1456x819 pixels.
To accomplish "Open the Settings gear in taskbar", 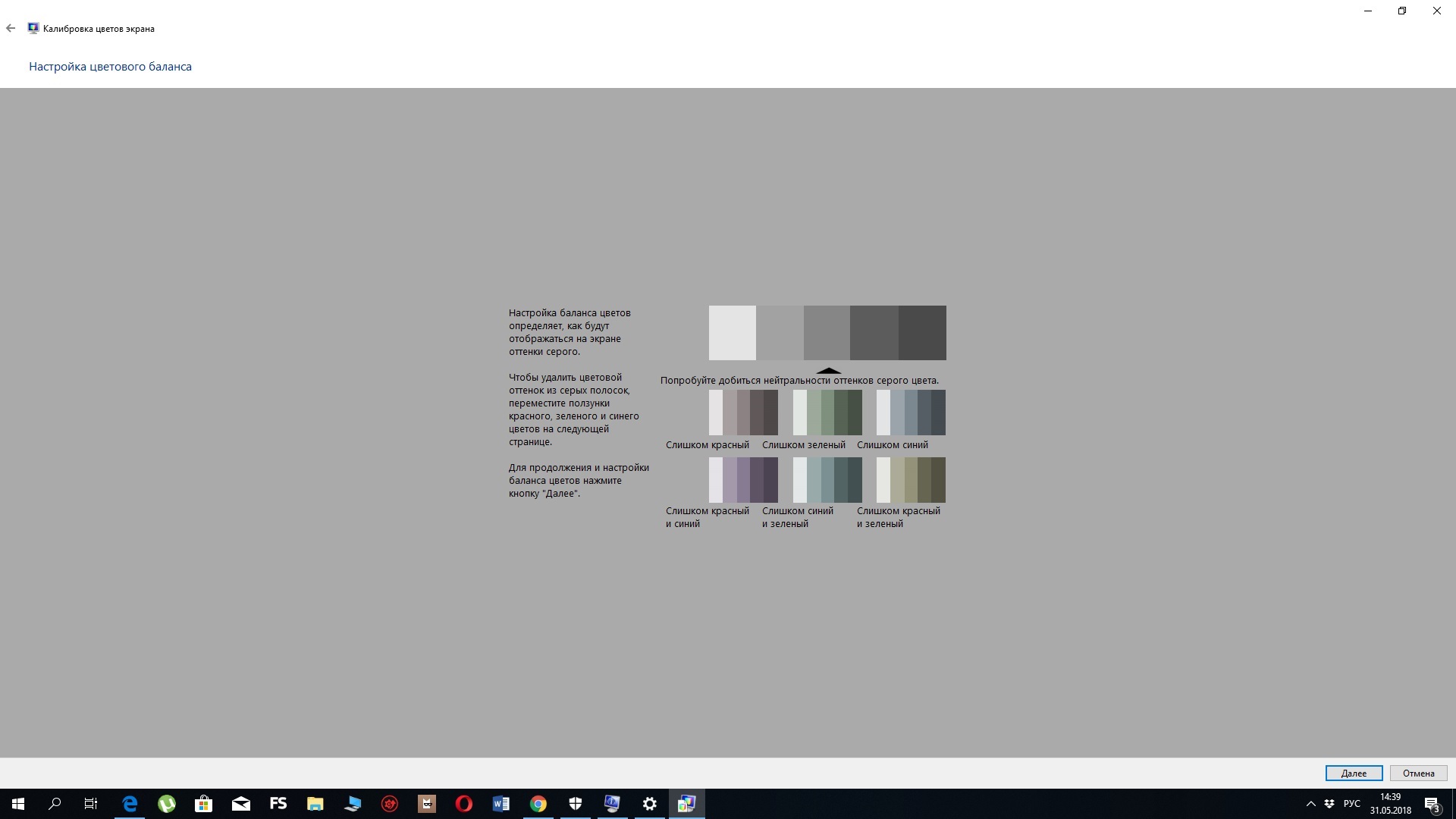I will click(650, 804).
